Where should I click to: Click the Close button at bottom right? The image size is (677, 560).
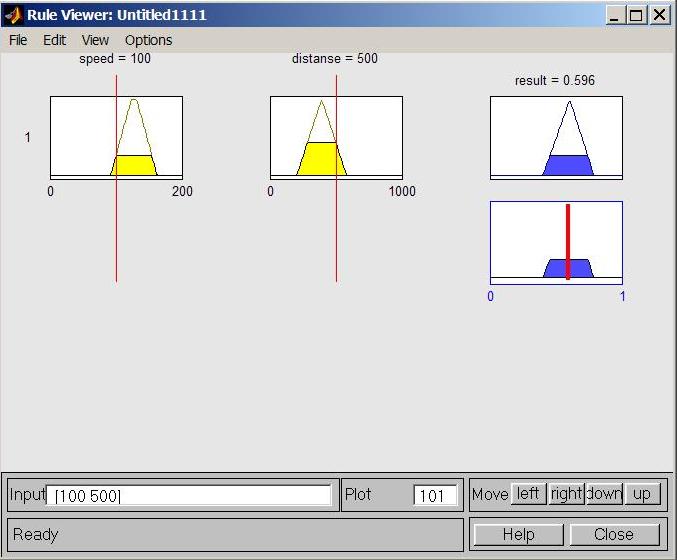point(613,534)
